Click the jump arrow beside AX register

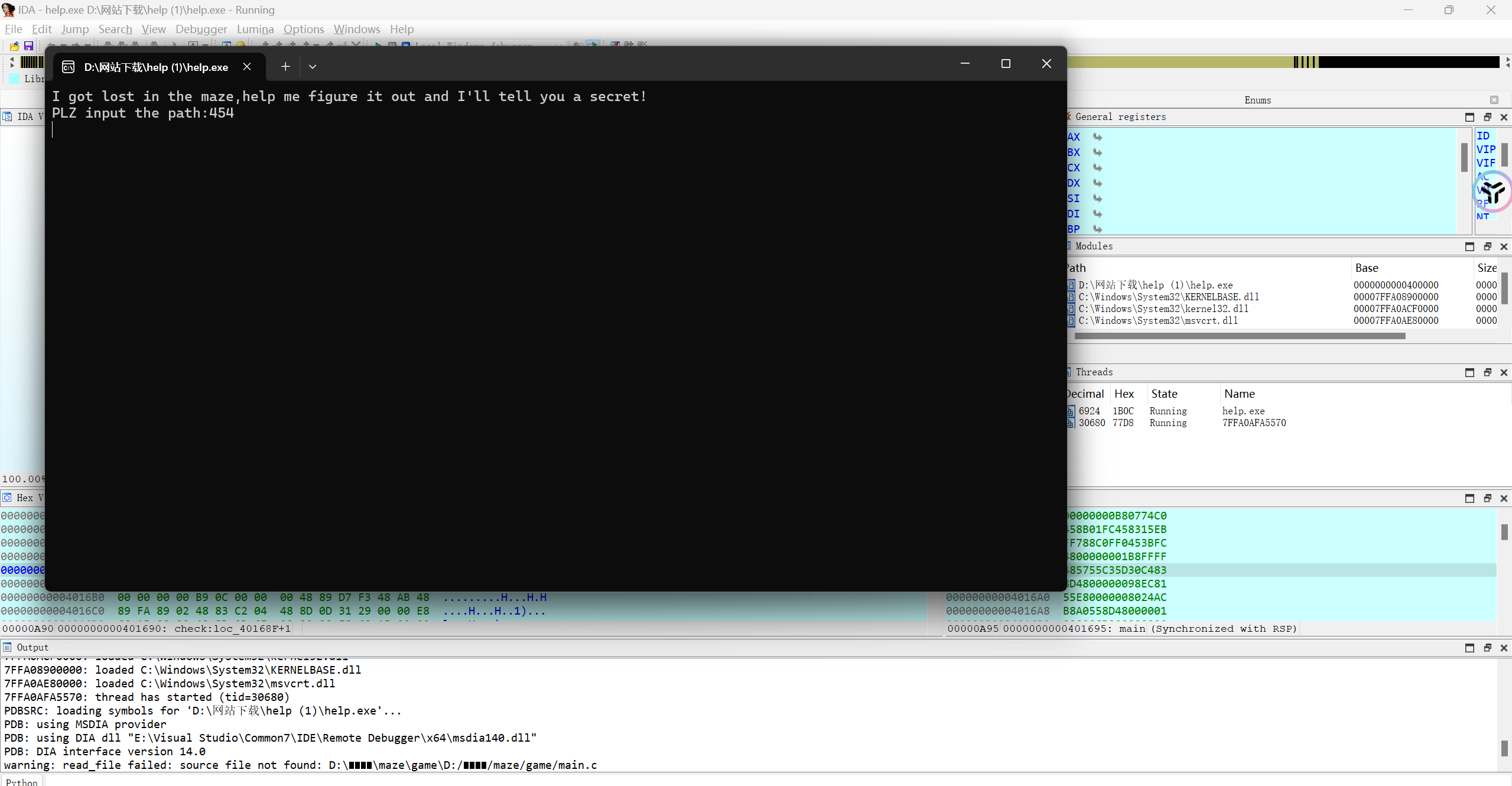(x=1097, y=137)
